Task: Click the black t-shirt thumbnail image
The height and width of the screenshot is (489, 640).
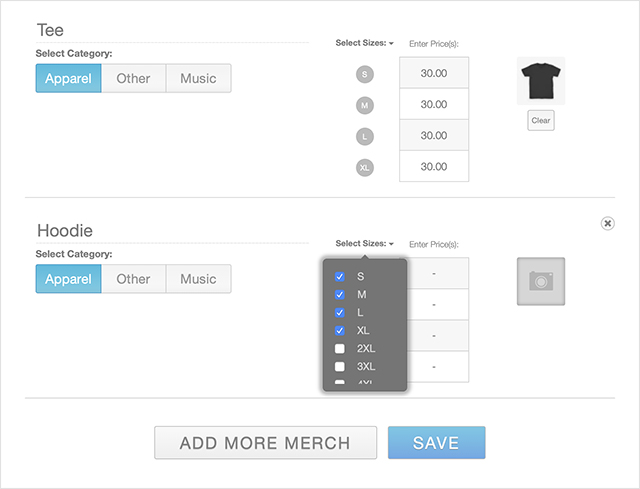Action: [541, 80]
